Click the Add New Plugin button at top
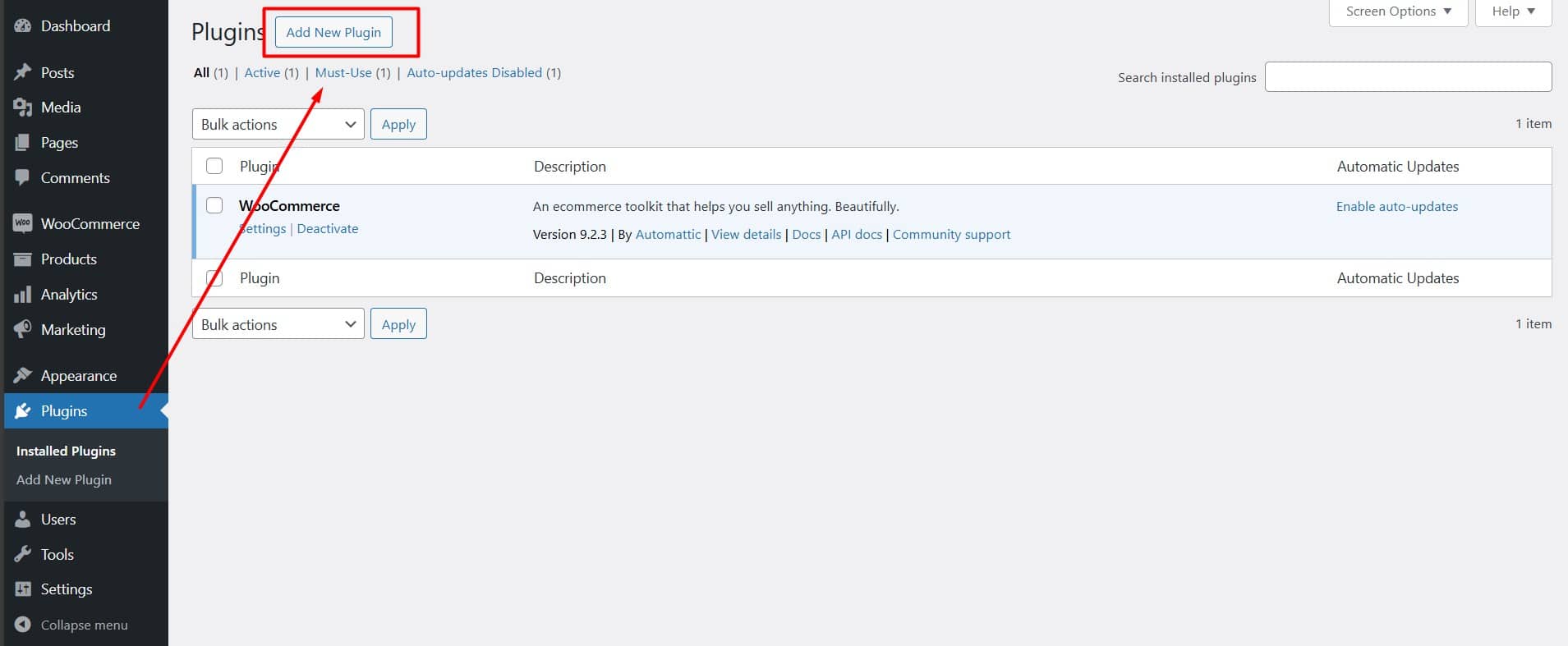The height and width of the screenshot is (646, 1568). pos(333,32)
